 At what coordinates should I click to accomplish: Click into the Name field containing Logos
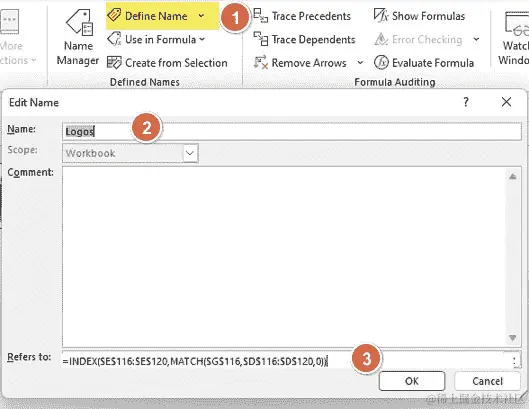click(292, 131)
